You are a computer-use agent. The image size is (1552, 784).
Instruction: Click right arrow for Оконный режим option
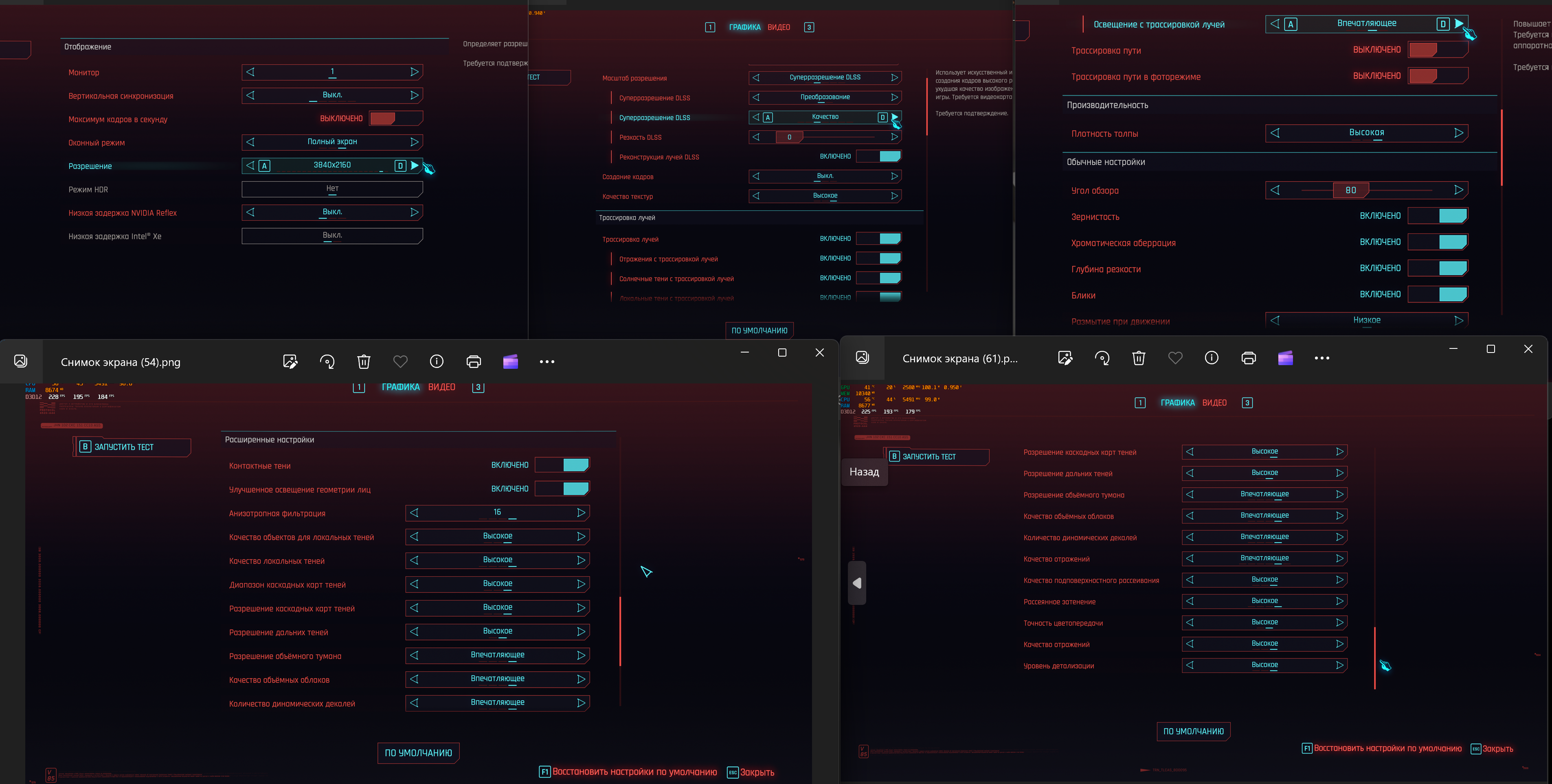click(414, 142)
